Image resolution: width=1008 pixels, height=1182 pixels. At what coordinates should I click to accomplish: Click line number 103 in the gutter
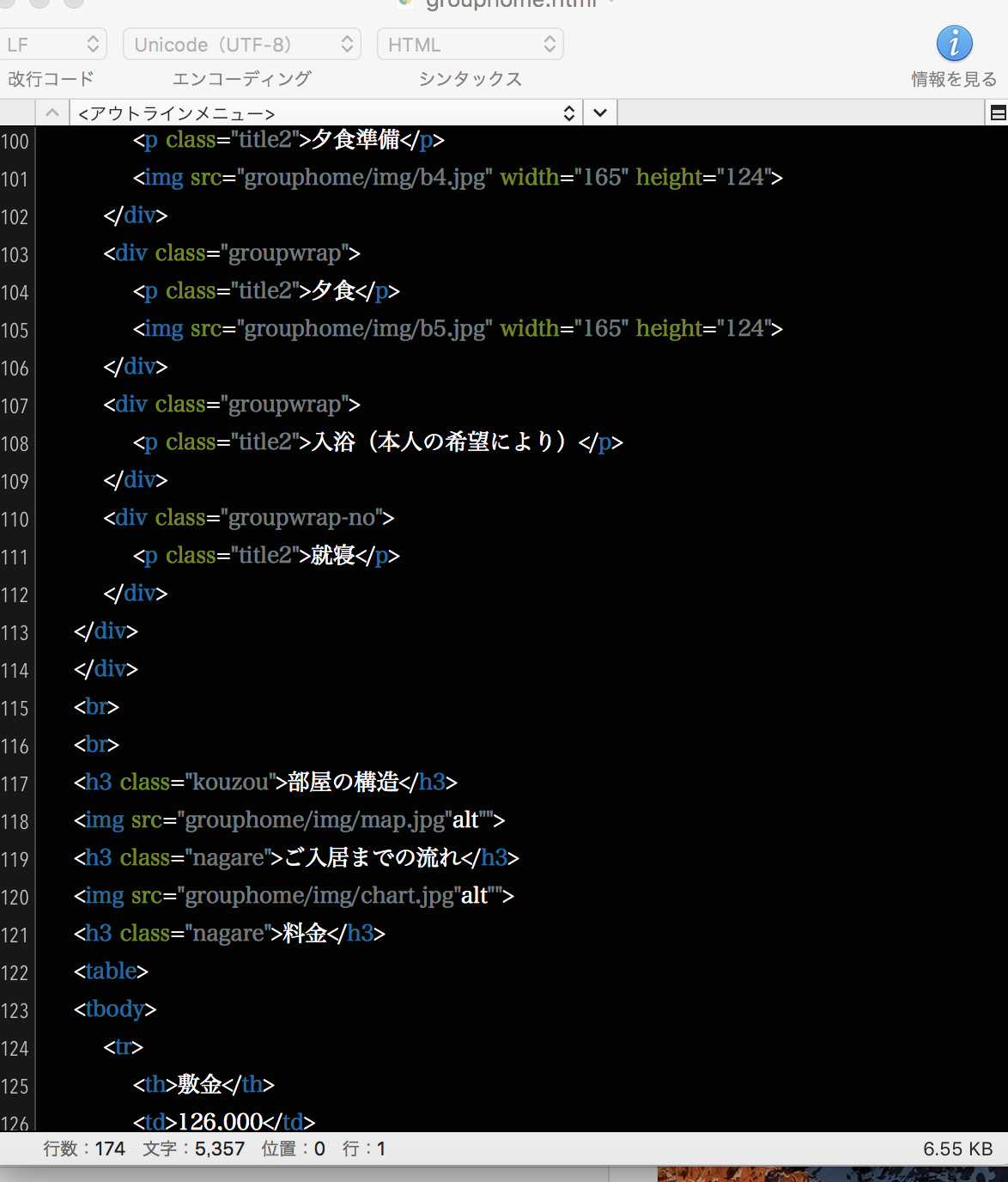pos(15,254)
